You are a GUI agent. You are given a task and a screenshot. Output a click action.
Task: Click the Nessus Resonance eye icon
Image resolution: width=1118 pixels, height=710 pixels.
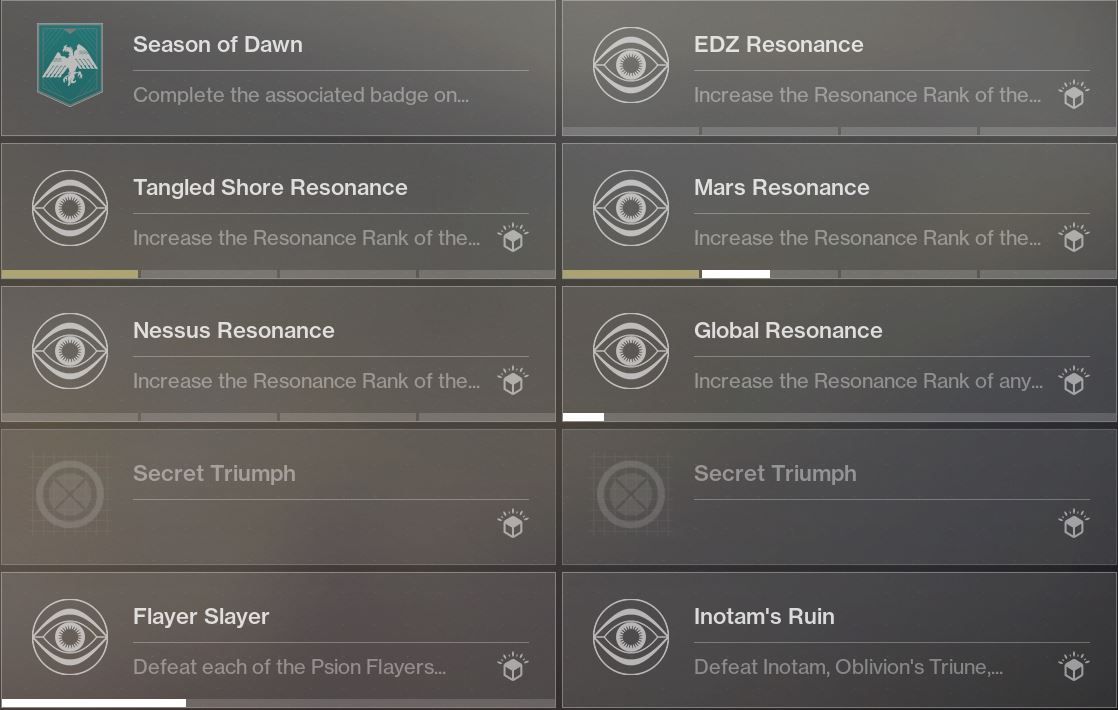coord(70,351)
